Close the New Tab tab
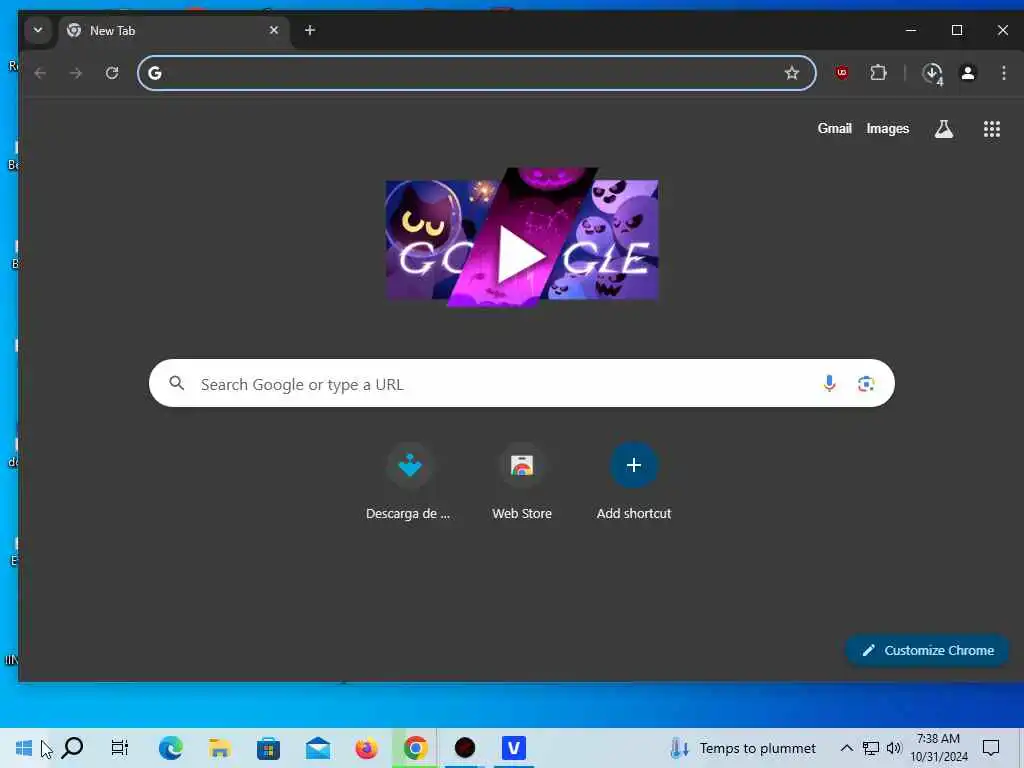Screen dimensions: 1024x768 pos(274,30)
